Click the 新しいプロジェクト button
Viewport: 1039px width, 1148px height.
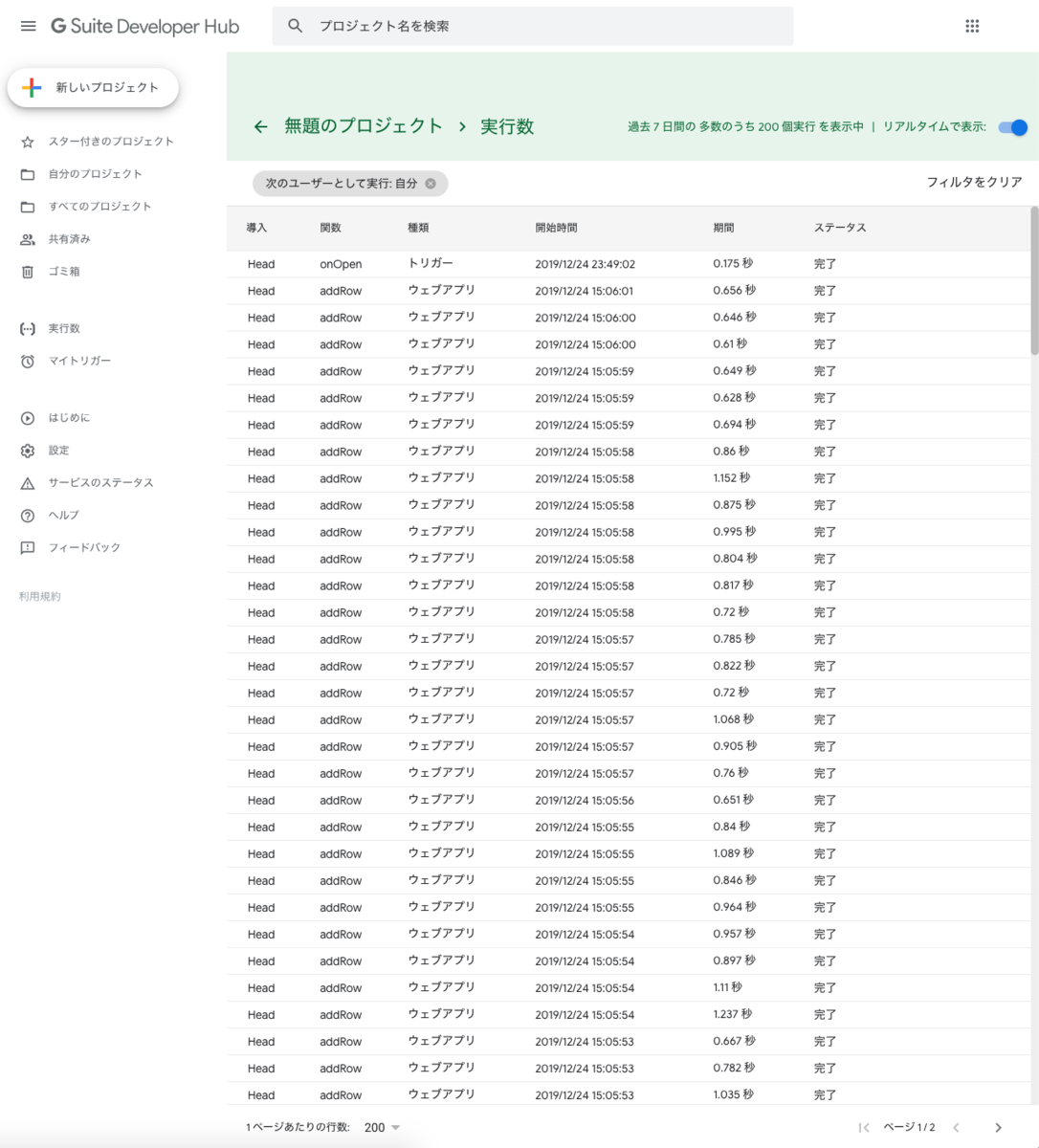click(x=93, y=87)
